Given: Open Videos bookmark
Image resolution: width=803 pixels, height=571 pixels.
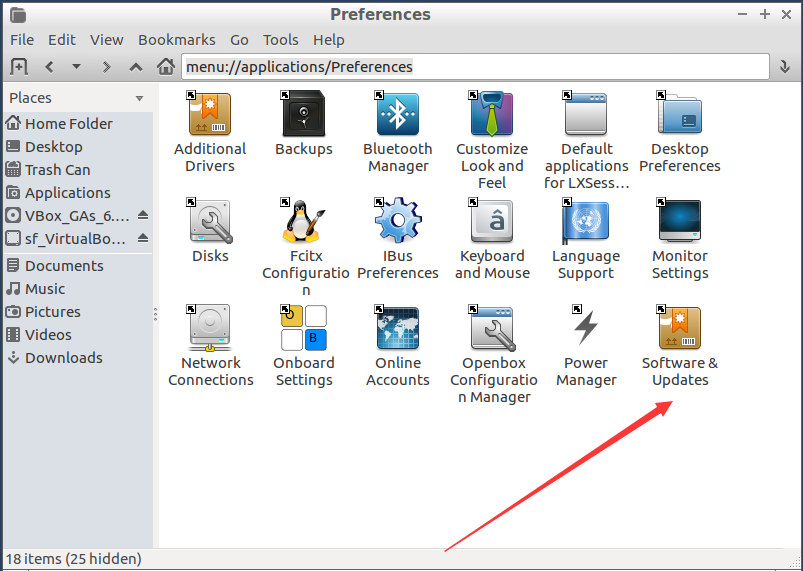Looking at the screenshot, I should click(78, 335).
